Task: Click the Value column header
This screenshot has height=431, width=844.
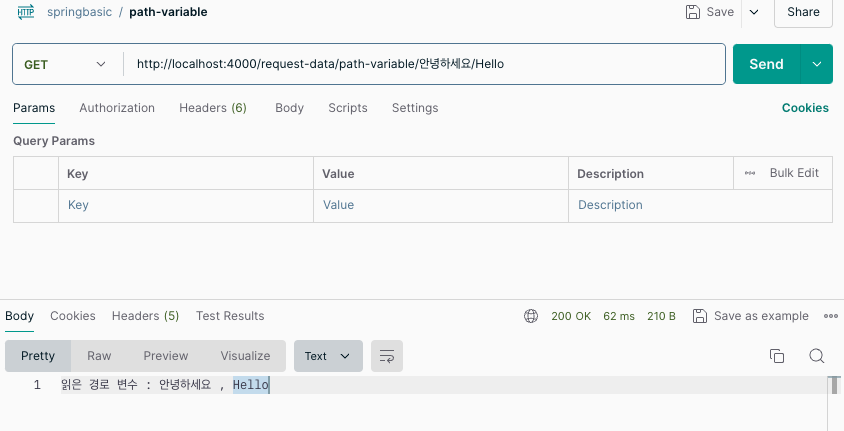Action: [338, 174]
